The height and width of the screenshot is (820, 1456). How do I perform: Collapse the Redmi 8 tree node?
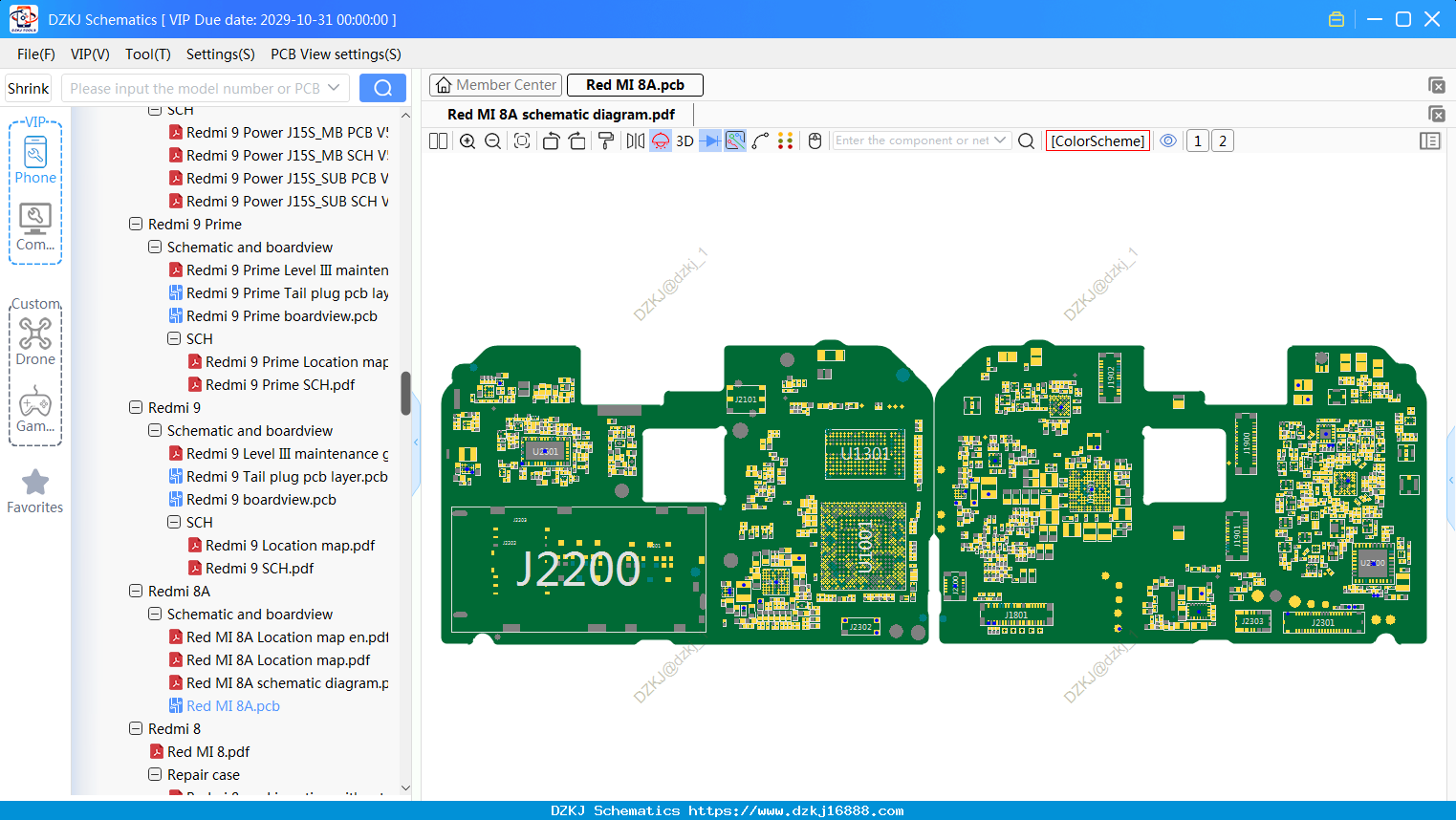[x=136, y=728]
